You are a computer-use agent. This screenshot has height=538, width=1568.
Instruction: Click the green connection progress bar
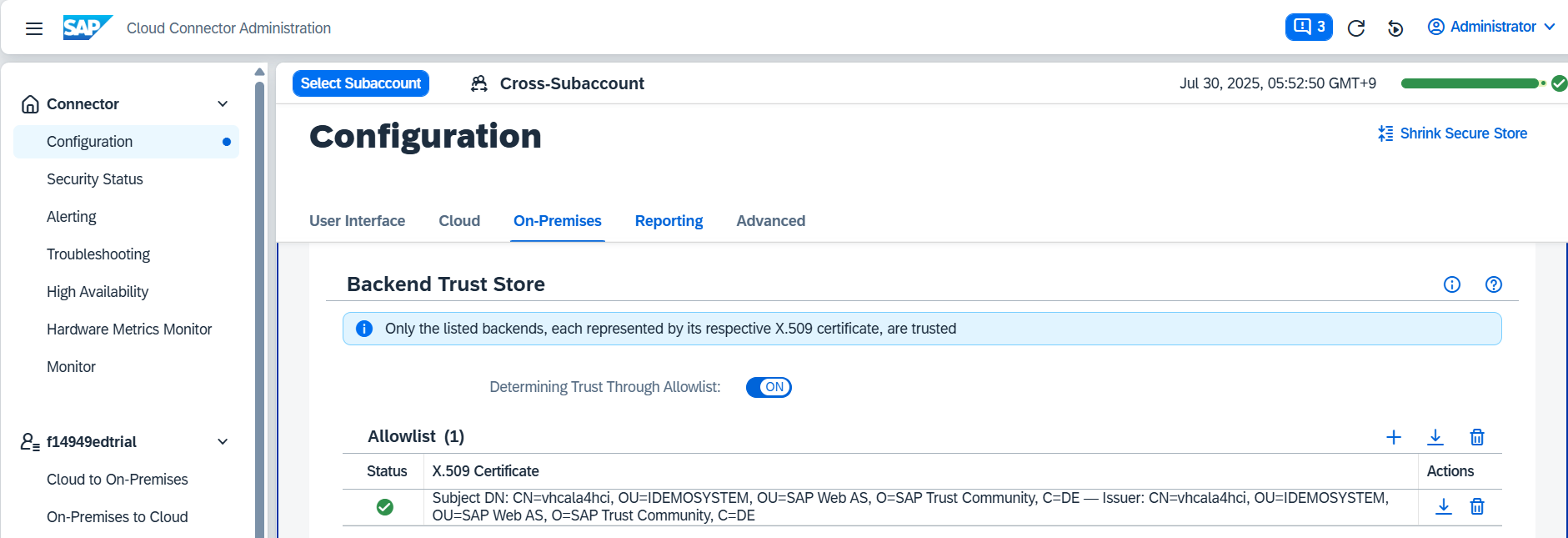point(1470,83)
